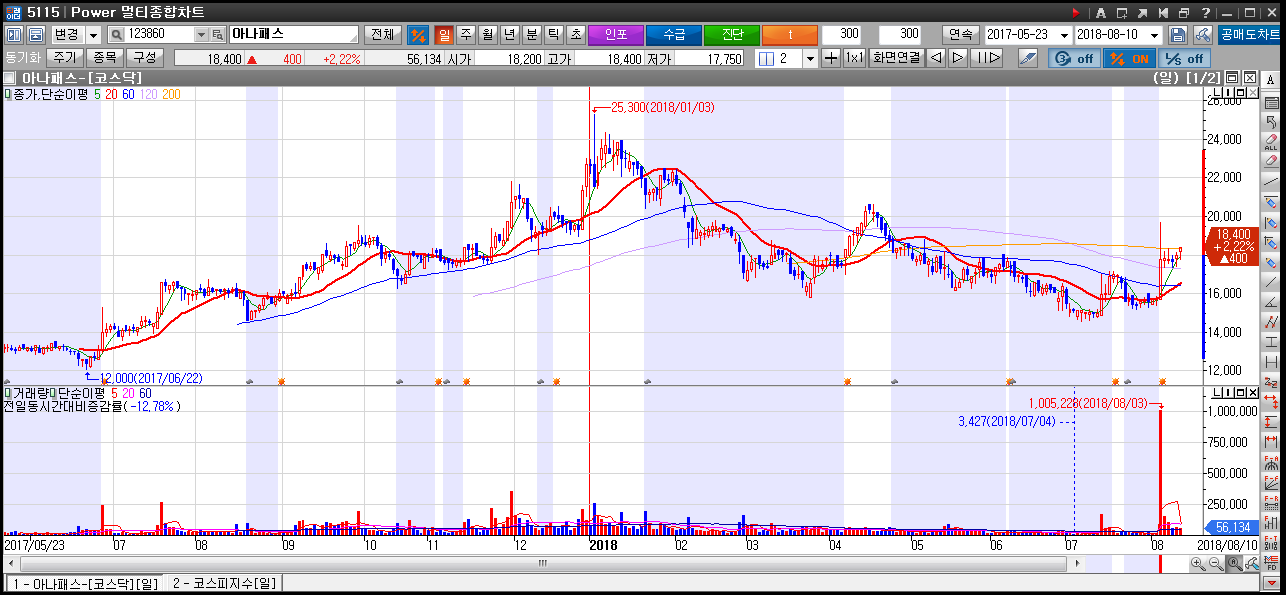This screenshot has width=1286, height=595.
Task: Click the 종목 sync button
Action: [x=104, y=58]
